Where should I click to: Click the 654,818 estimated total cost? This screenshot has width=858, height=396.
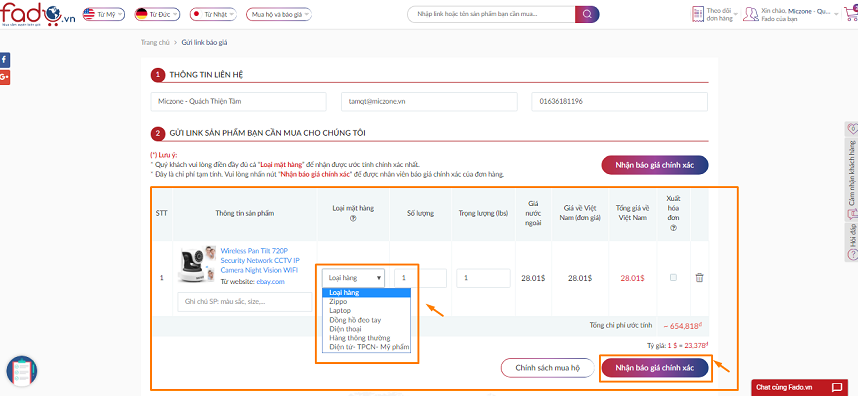[683, 326]
